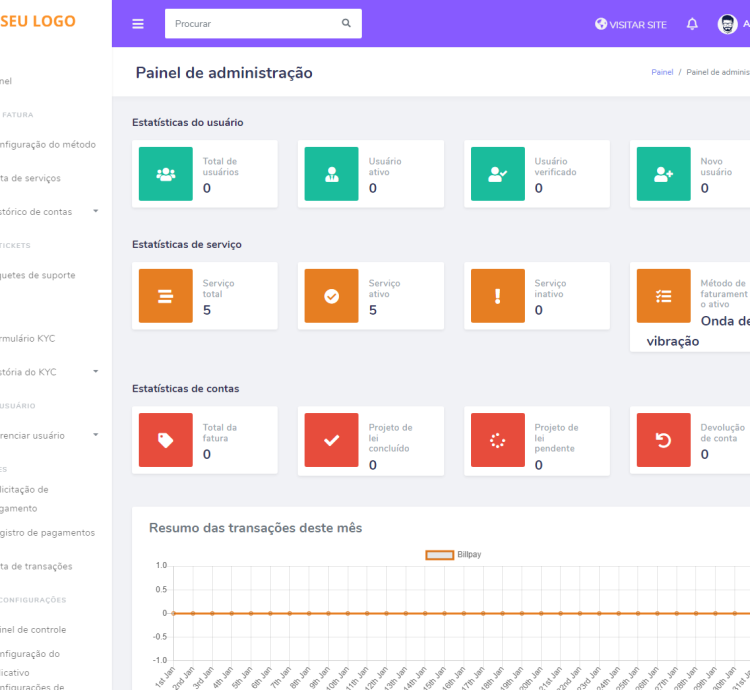Image resolution: width=750 pixels, height=690 pixels.
Task: Click the admin profile avatar
Action: pyautogui.click(x=727, y=24)
